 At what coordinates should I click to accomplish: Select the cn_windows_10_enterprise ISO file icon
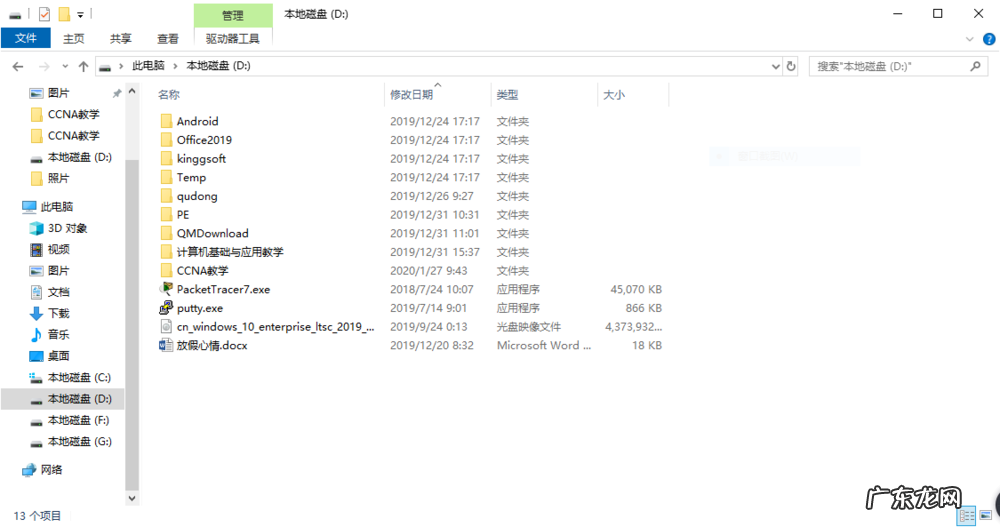point(166,327)
